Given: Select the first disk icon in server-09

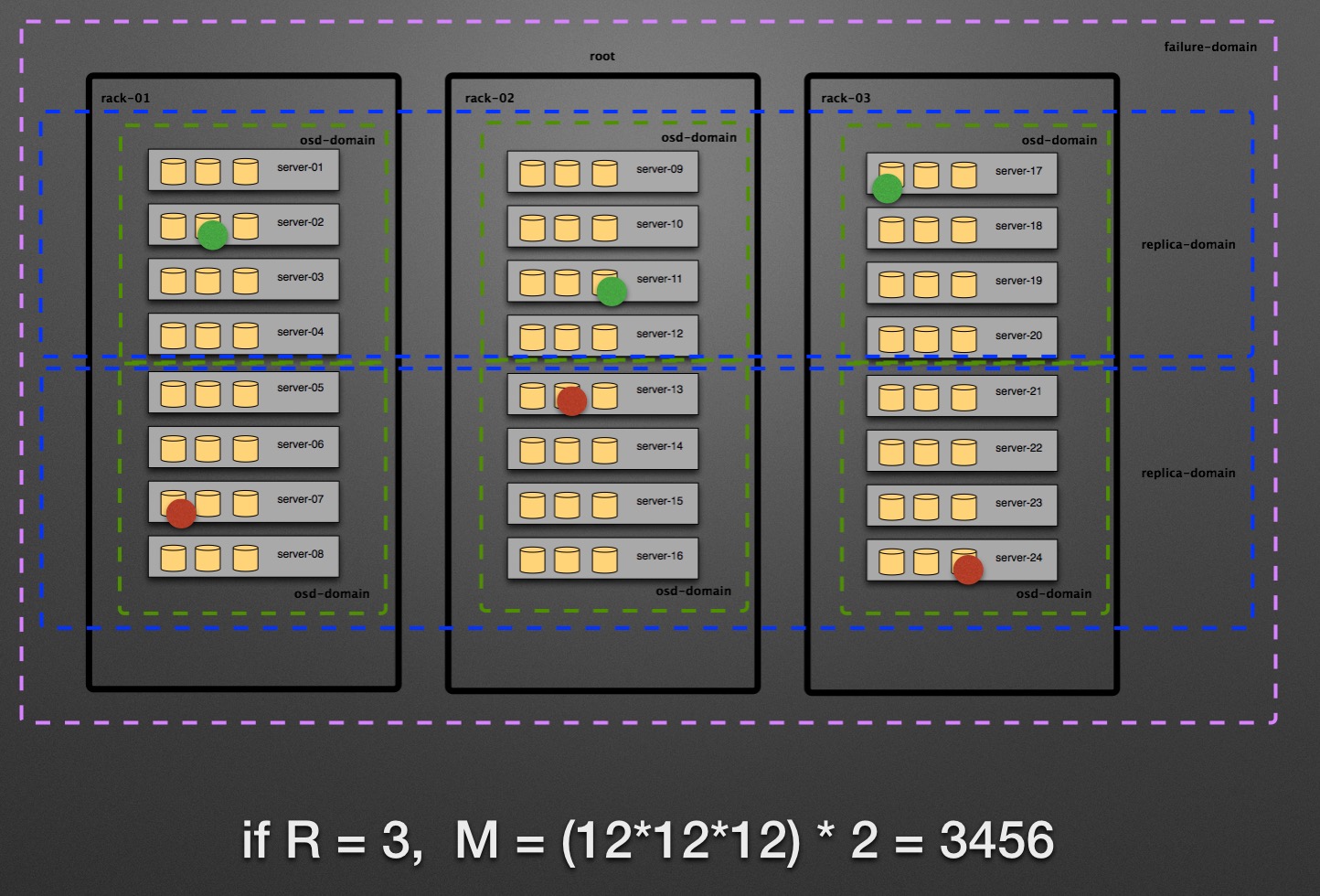Looking at the screenshot, I should click(x=533, y=173).
